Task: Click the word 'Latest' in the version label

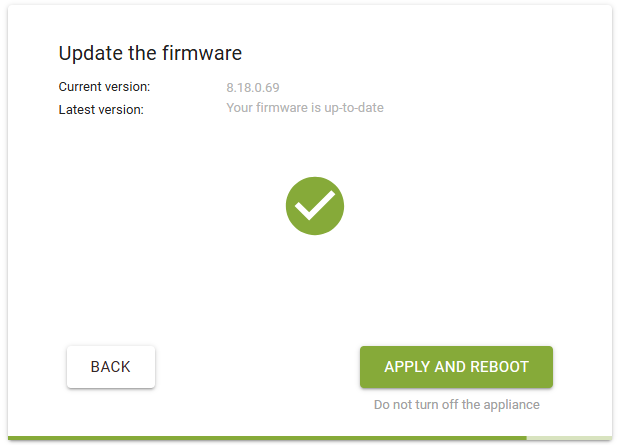Action: click(x=78, y=109)
